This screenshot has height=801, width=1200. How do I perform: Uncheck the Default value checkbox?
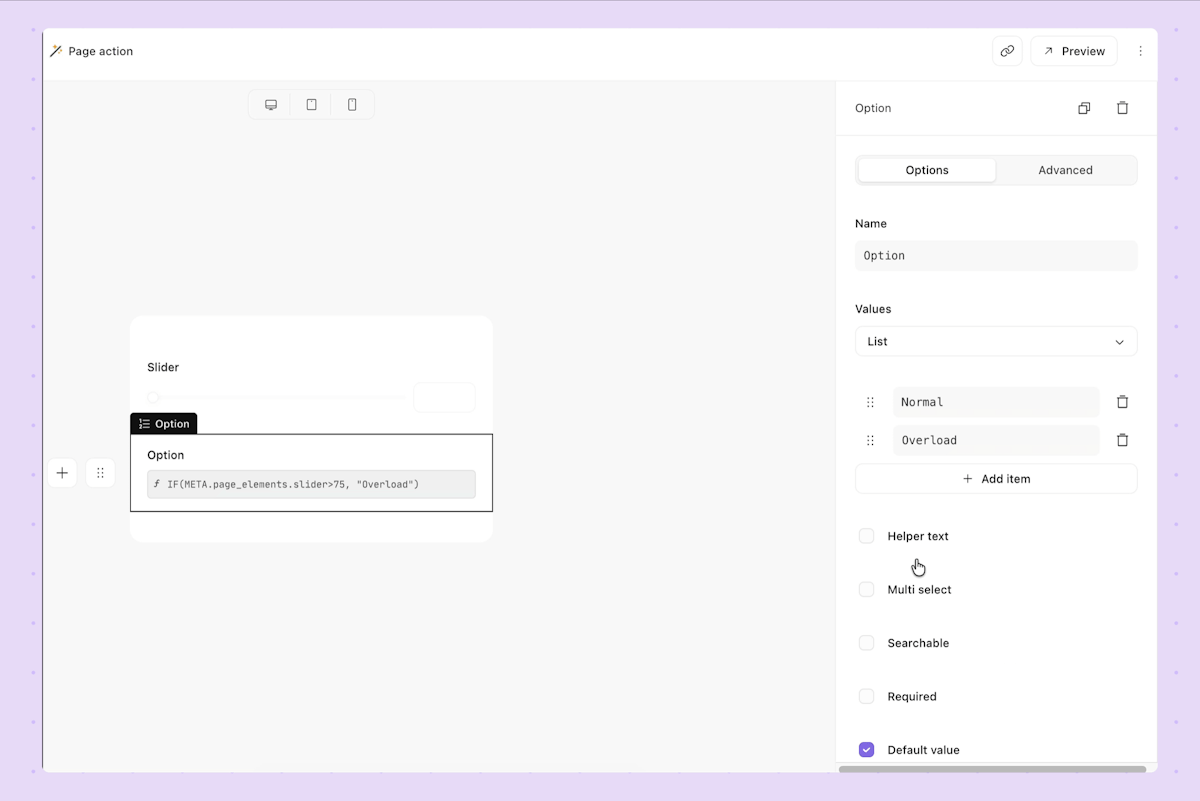867,750
